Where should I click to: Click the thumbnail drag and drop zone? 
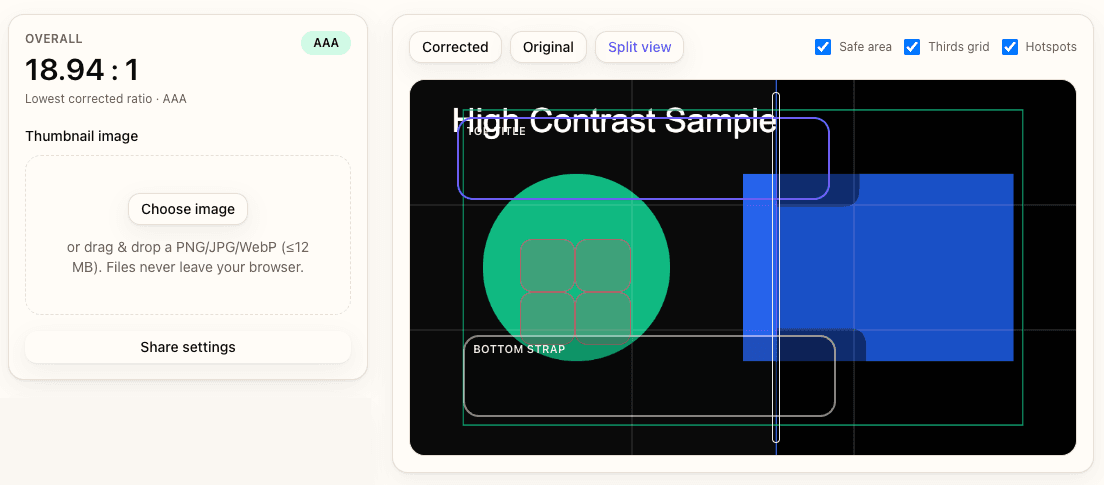point(187,234)
